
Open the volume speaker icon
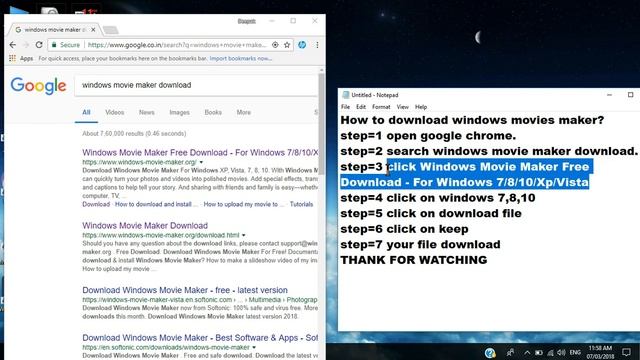pyautogui.click(x=562, y=352)
